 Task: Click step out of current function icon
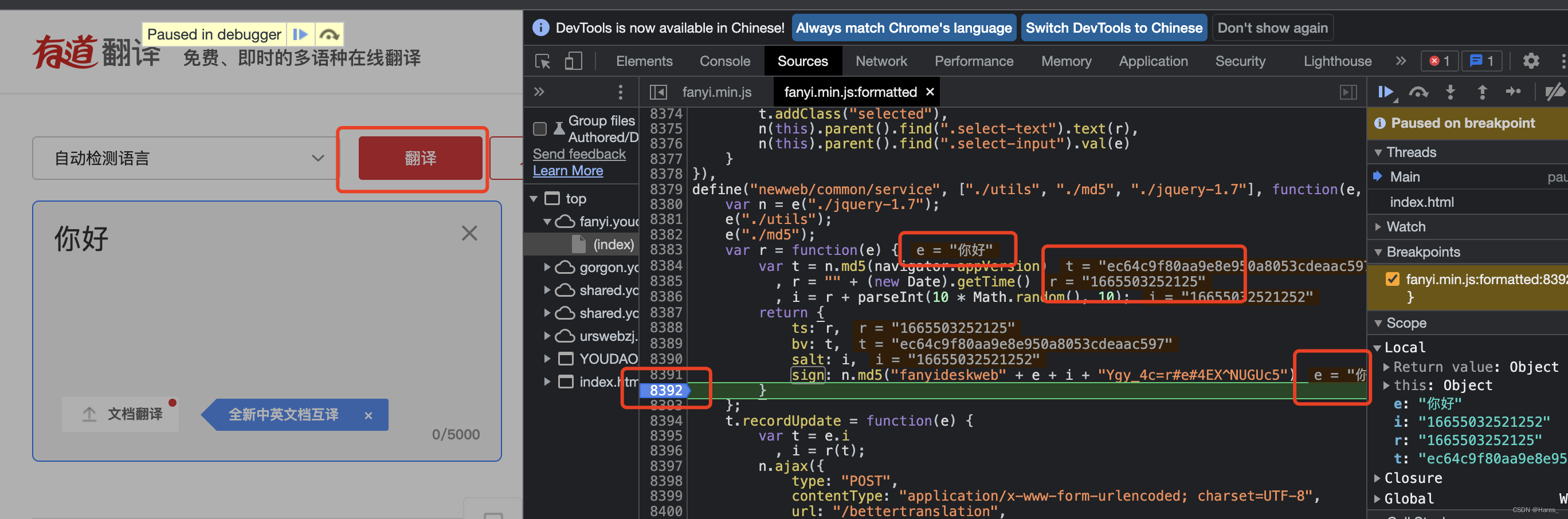(x=1482, y=92)
